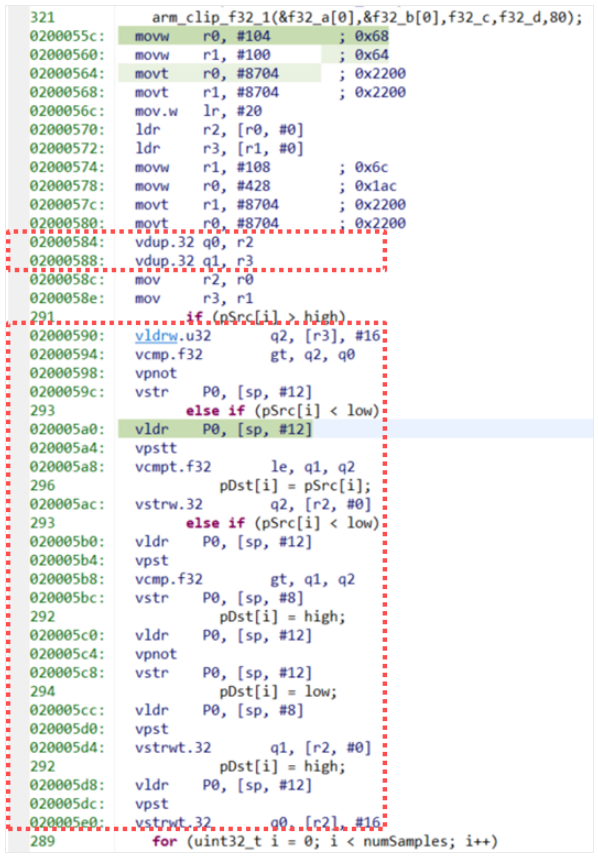Select source line 321 arm_clip_f32_1 call
The height and width of the screenshot is (857, 598).
(367, 17)
